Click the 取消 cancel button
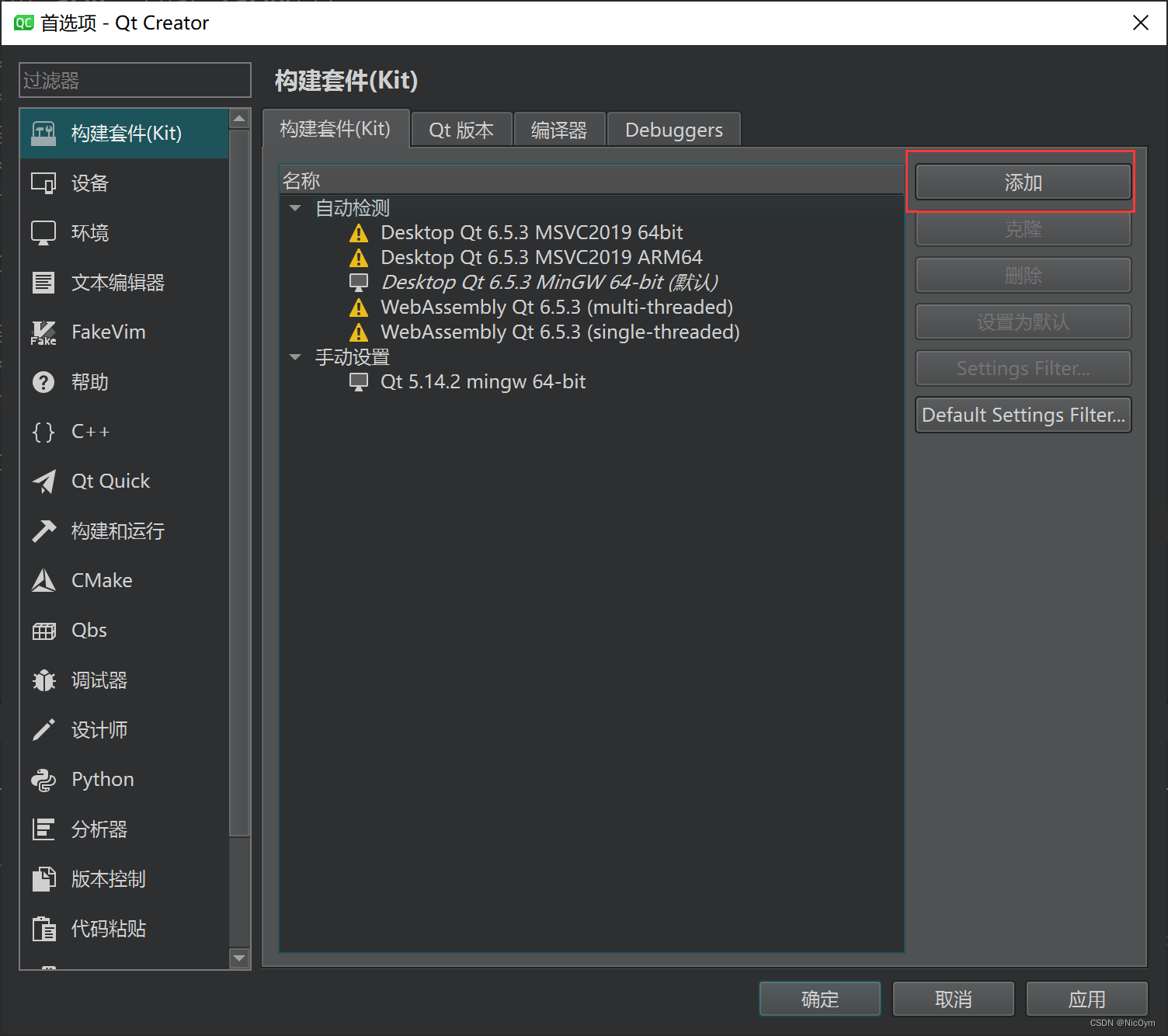The image size is (1168, 1036). [954, 999]
